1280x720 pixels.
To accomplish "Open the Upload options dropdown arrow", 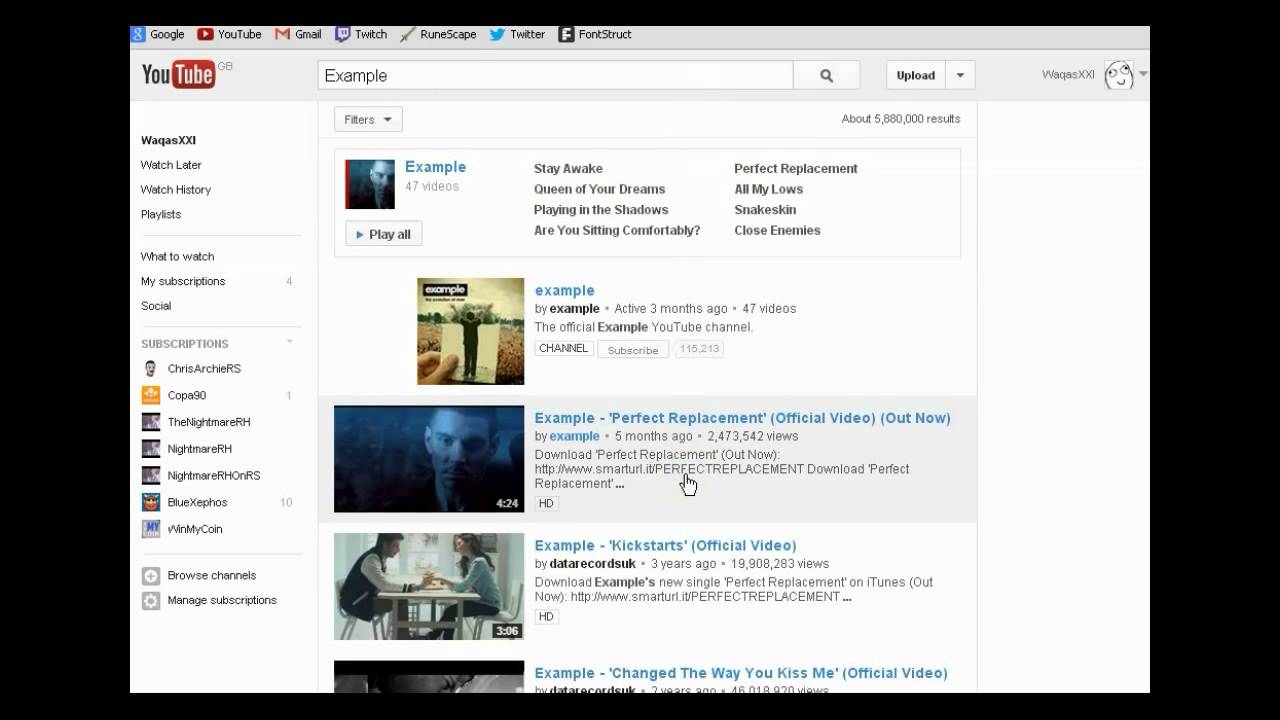I will [x=960, y=75].
